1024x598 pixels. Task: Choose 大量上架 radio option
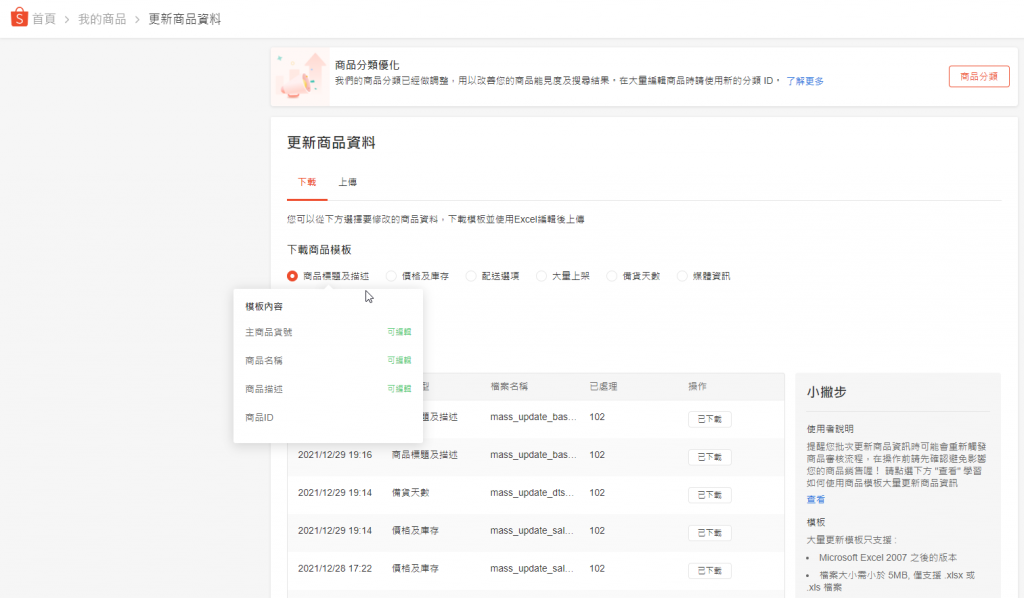coord(542,276)
